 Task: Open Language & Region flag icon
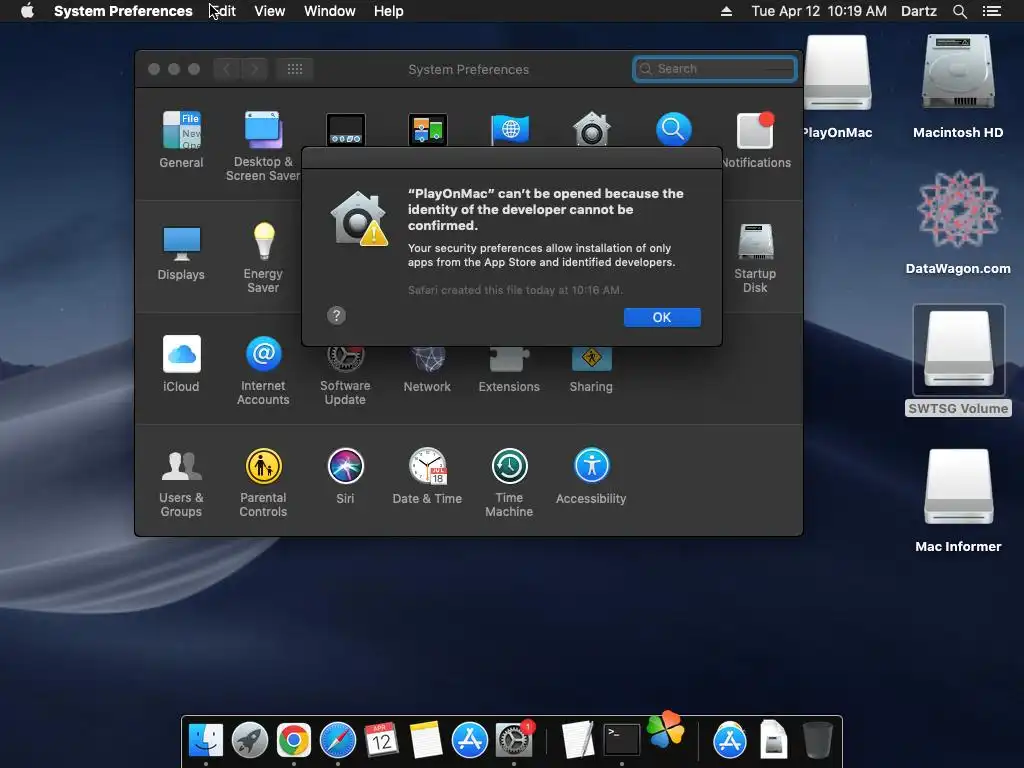click(x=510, y=129)
